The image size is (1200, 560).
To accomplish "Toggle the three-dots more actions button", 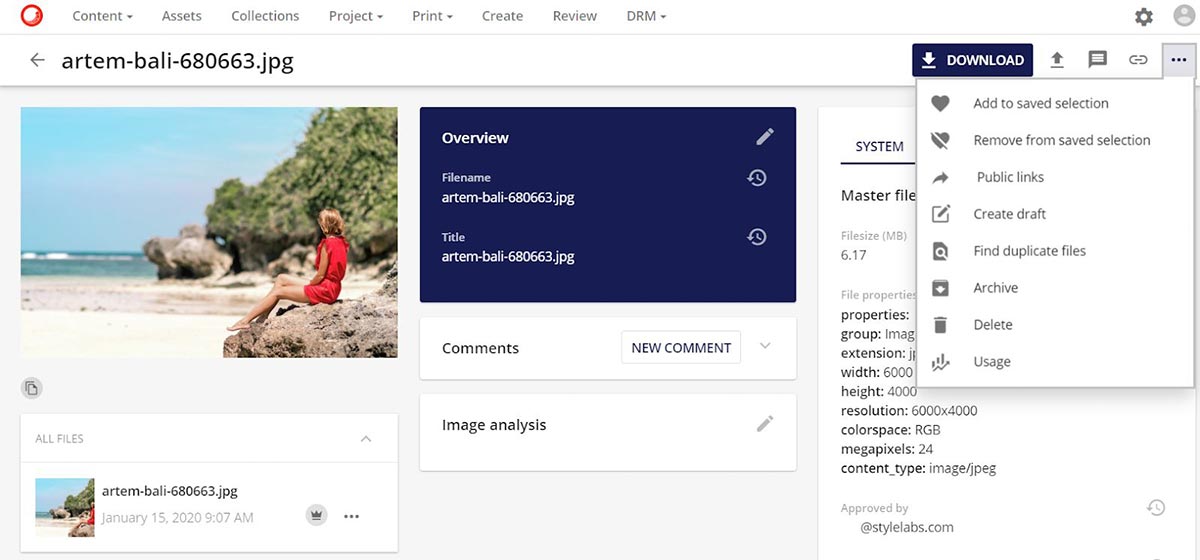I will click(x=1179, y=60).
